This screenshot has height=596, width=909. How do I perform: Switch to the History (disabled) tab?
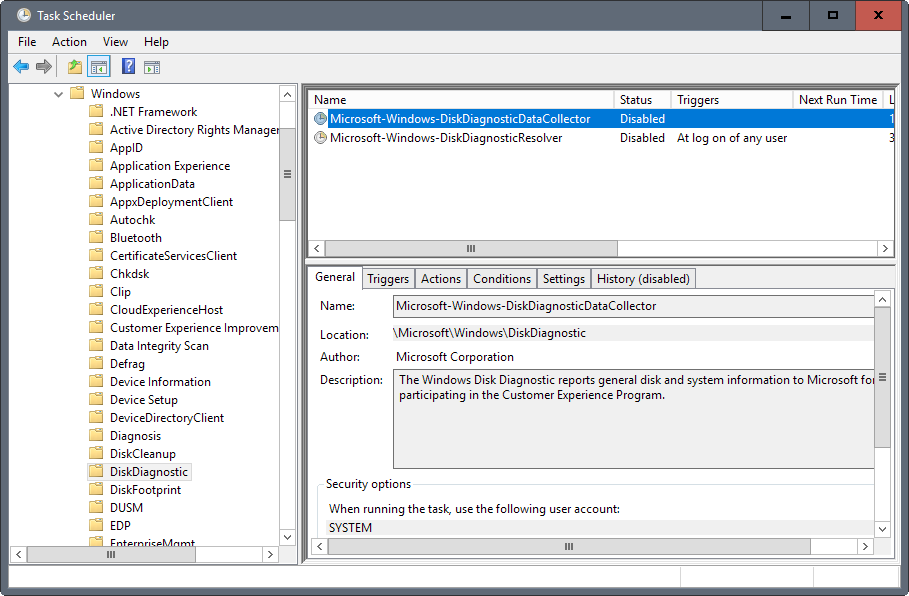pyautogui.click(x=643, y=279)
